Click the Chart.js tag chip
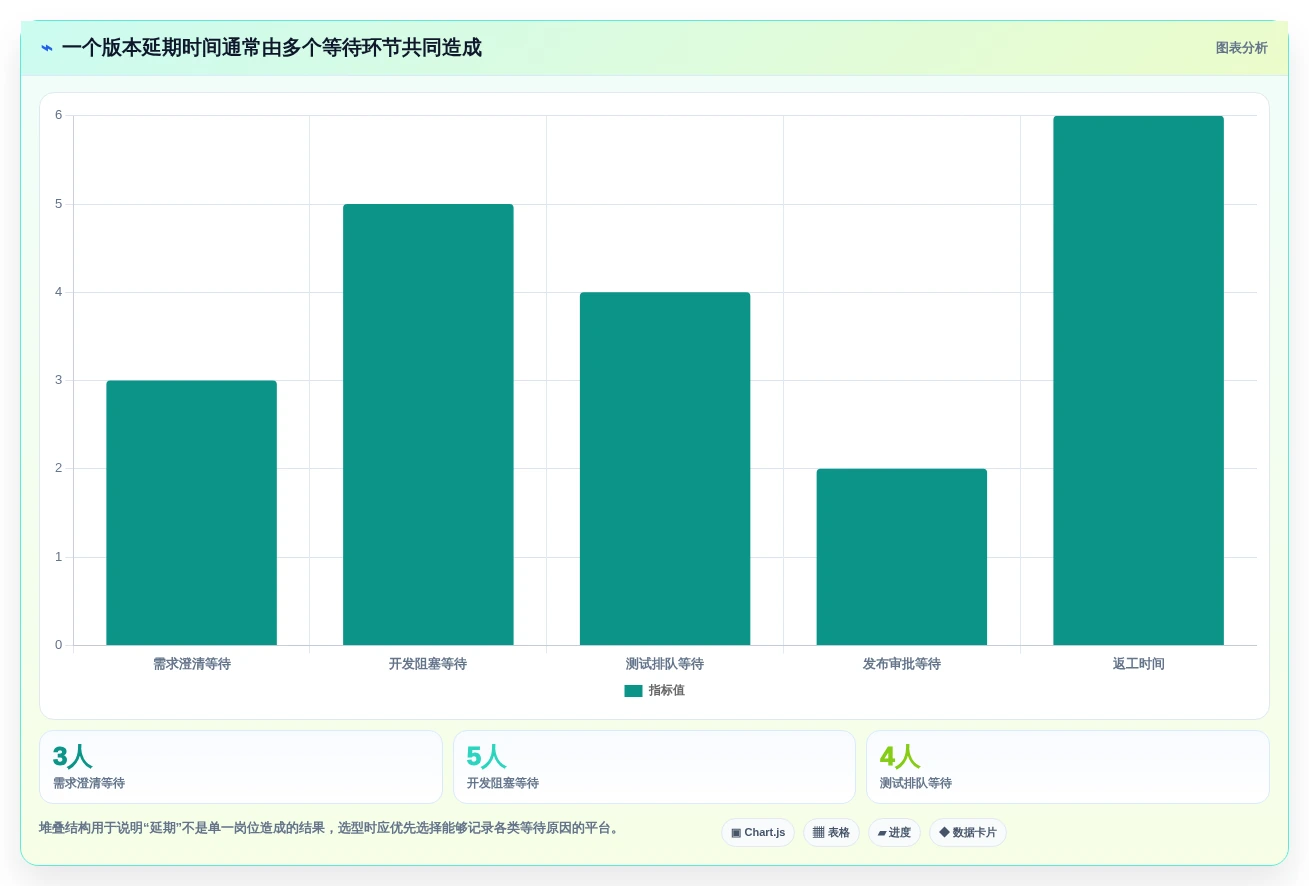Screen dimensions: 1309x886 pyautogui.click(x=758, y=832)
